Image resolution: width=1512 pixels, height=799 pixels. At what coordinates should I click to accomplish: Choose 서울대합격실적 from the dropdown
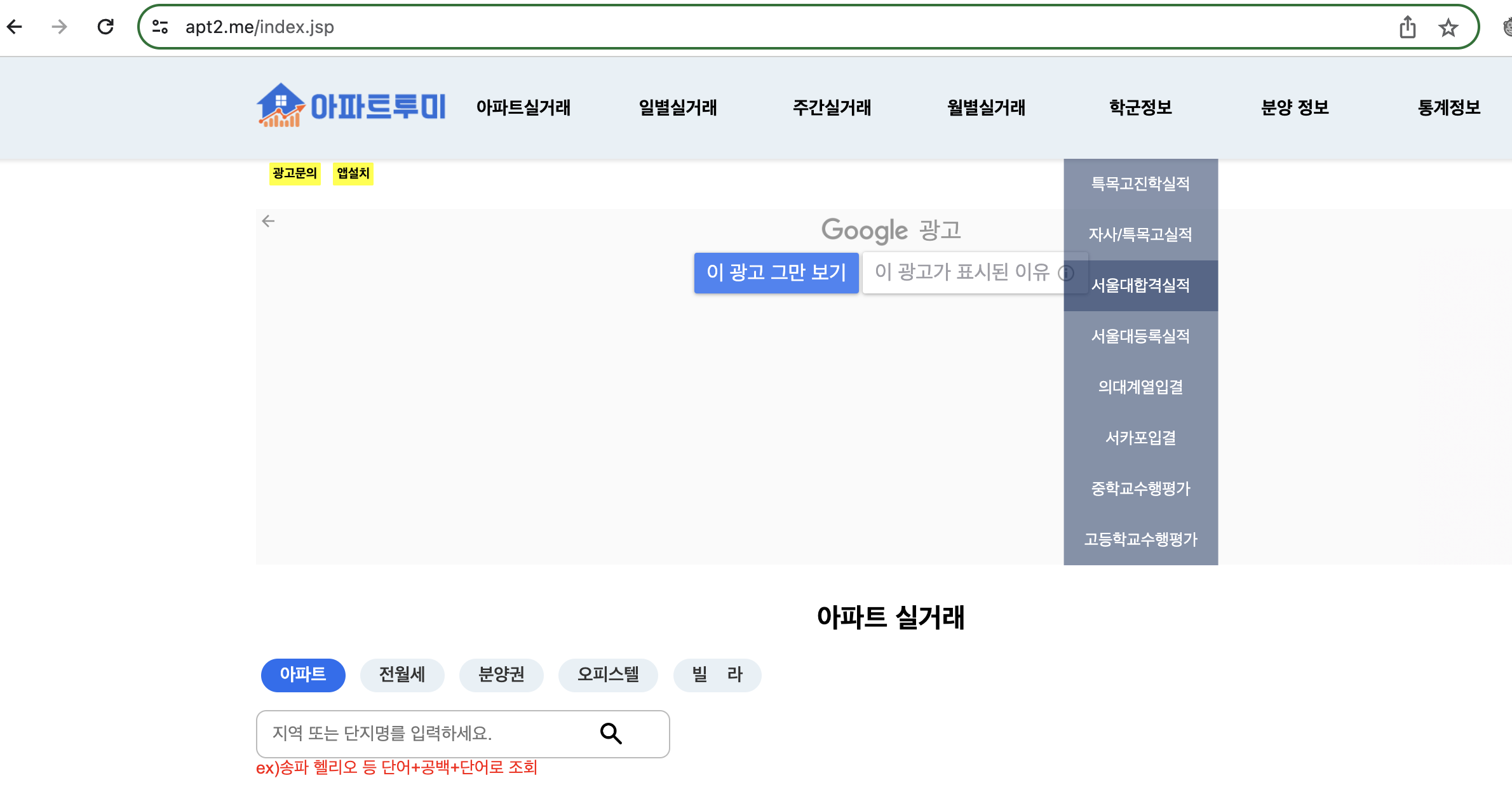click(x=1140, y=285)
